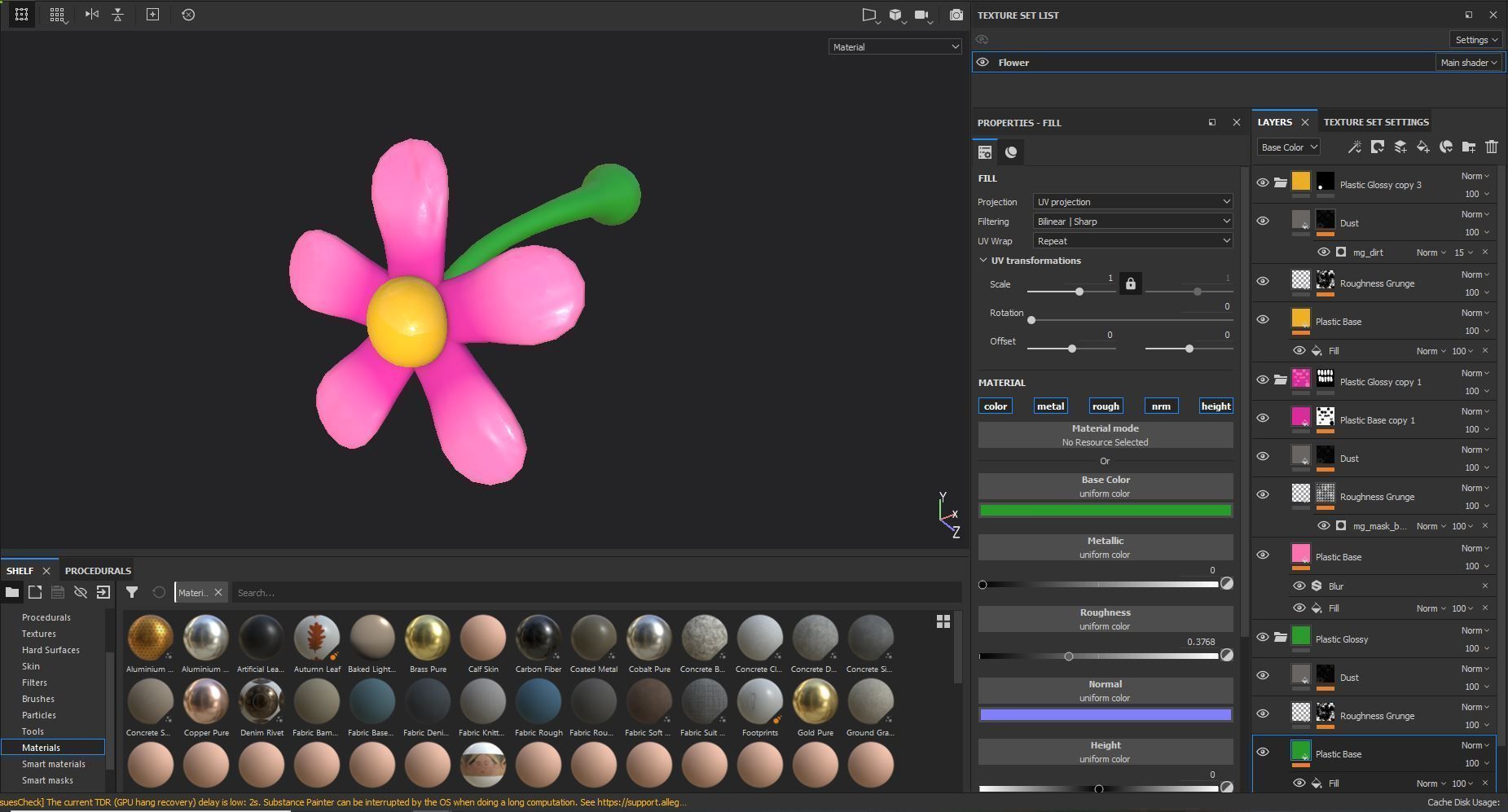The width and height of the screenshot is (1508, 812).
Task: Click the screenshot camera icon in viewport toolbar
Action: (956, 15)
